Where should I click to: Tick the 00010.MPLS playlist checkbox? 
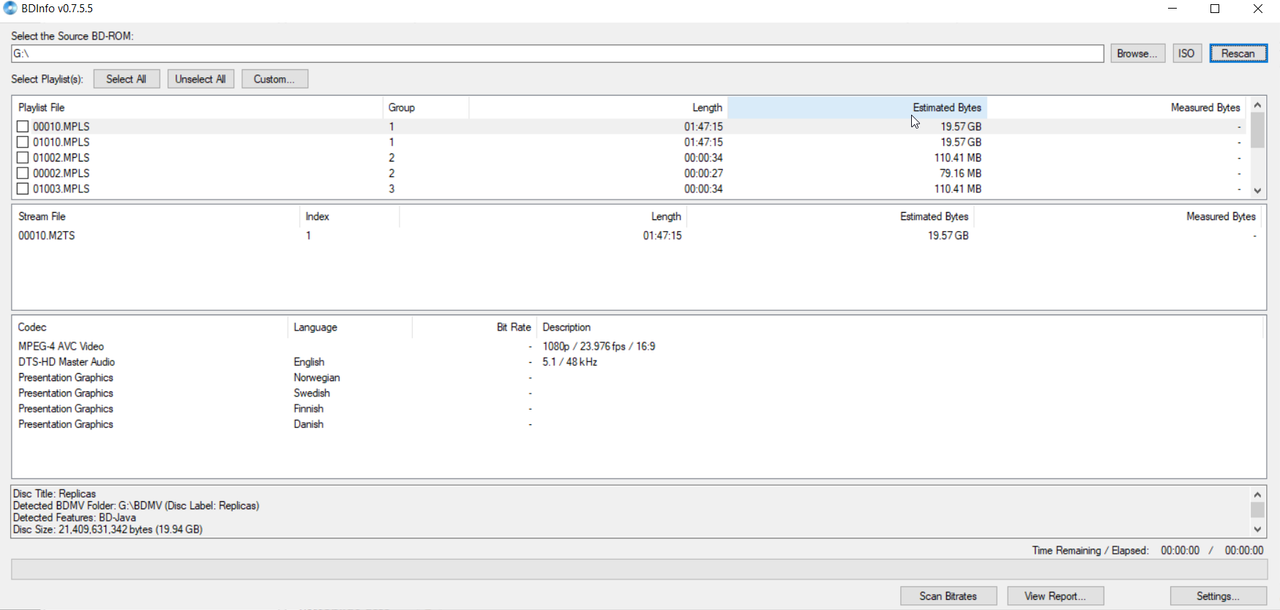[x=22, y=127]
